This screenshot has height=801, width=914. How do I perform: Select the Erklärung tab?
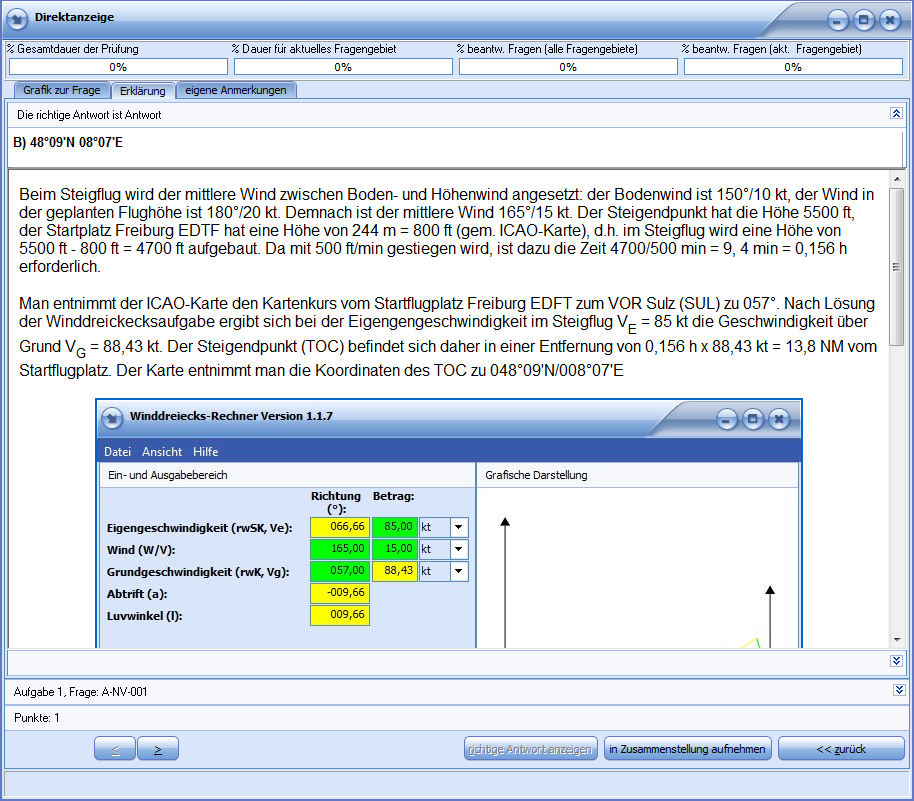click(143, 91)
